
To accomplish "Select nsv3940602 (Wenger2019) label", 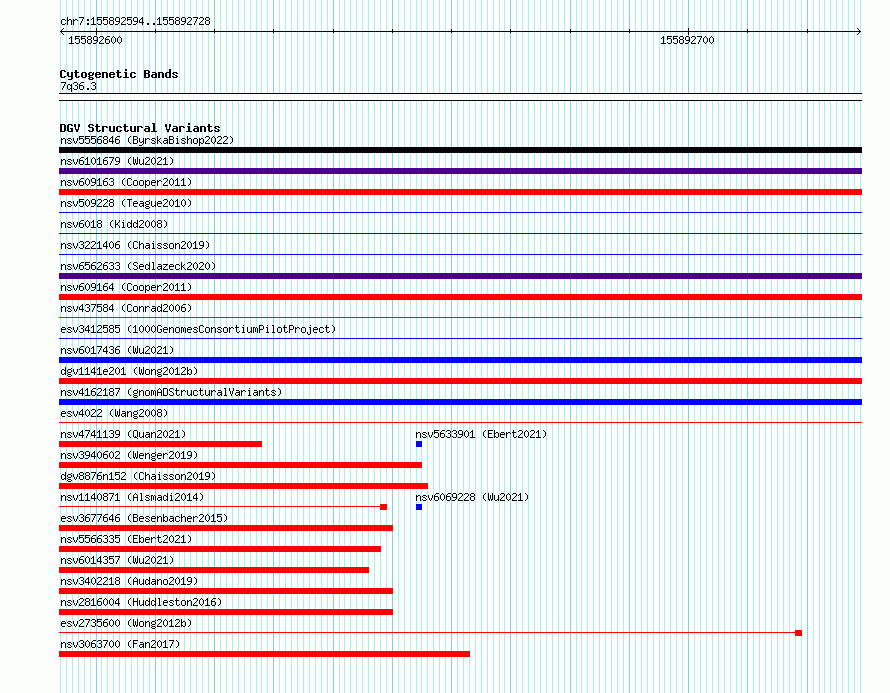I will click(x=129, y=455).
